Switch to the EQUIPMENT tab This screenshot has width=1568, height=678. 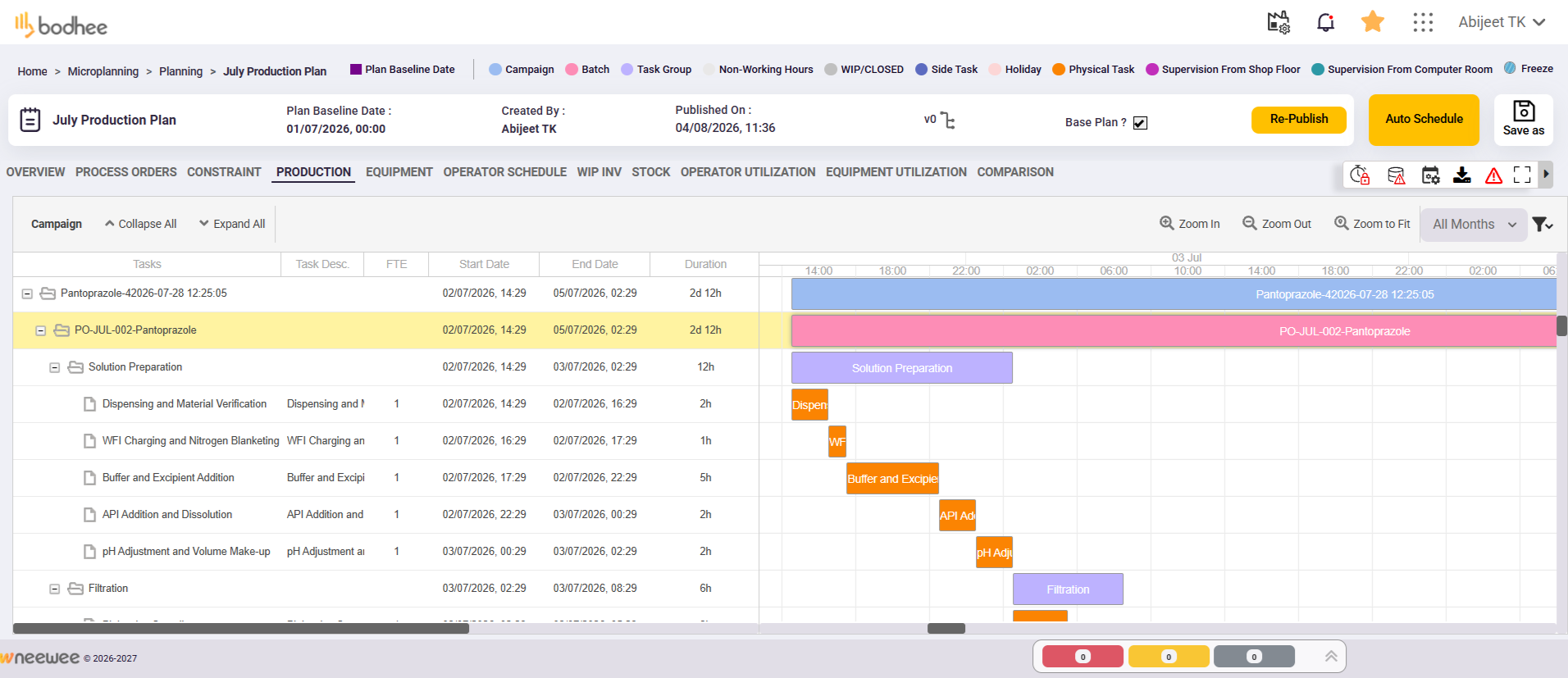[399, 172]
